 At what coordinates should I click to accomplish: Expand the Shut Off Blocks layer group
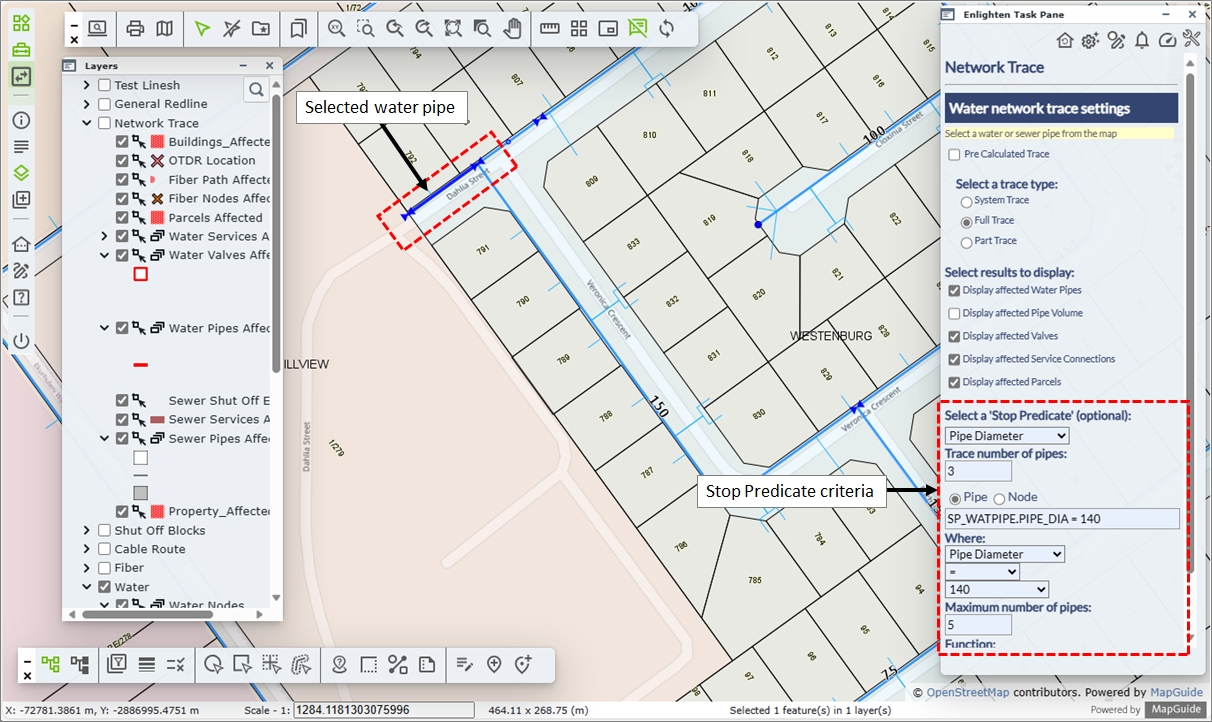point(87,531)
